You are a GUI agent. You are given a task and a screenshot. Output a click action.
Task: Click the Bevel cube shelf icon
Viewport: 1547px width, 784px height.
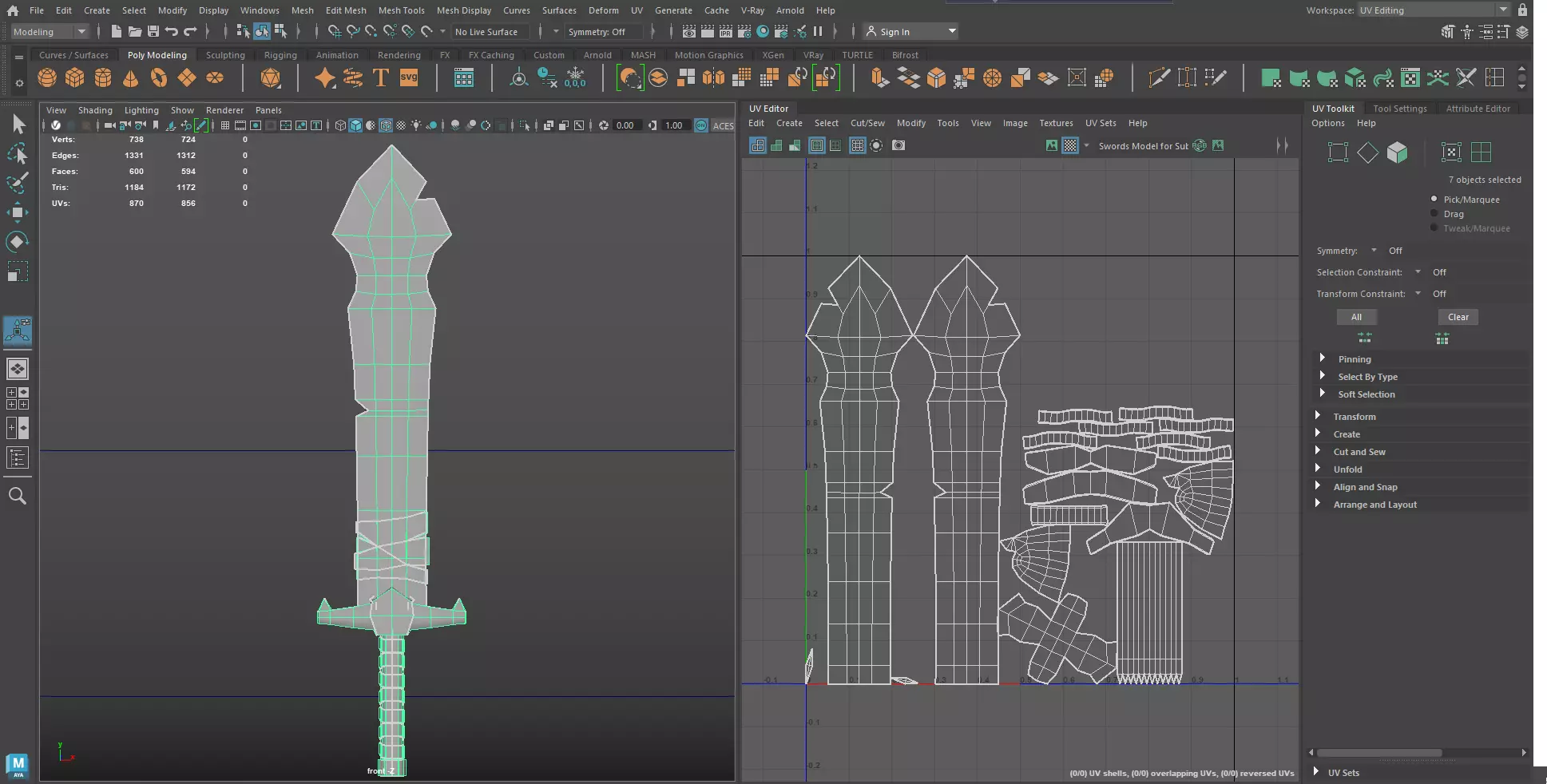coord(936,77)
